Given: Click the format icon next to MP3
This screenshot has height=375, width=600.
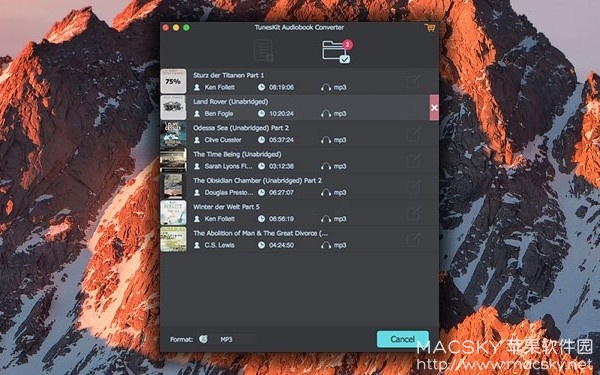Looking at the screenshot, I should [x=203, y=339].
